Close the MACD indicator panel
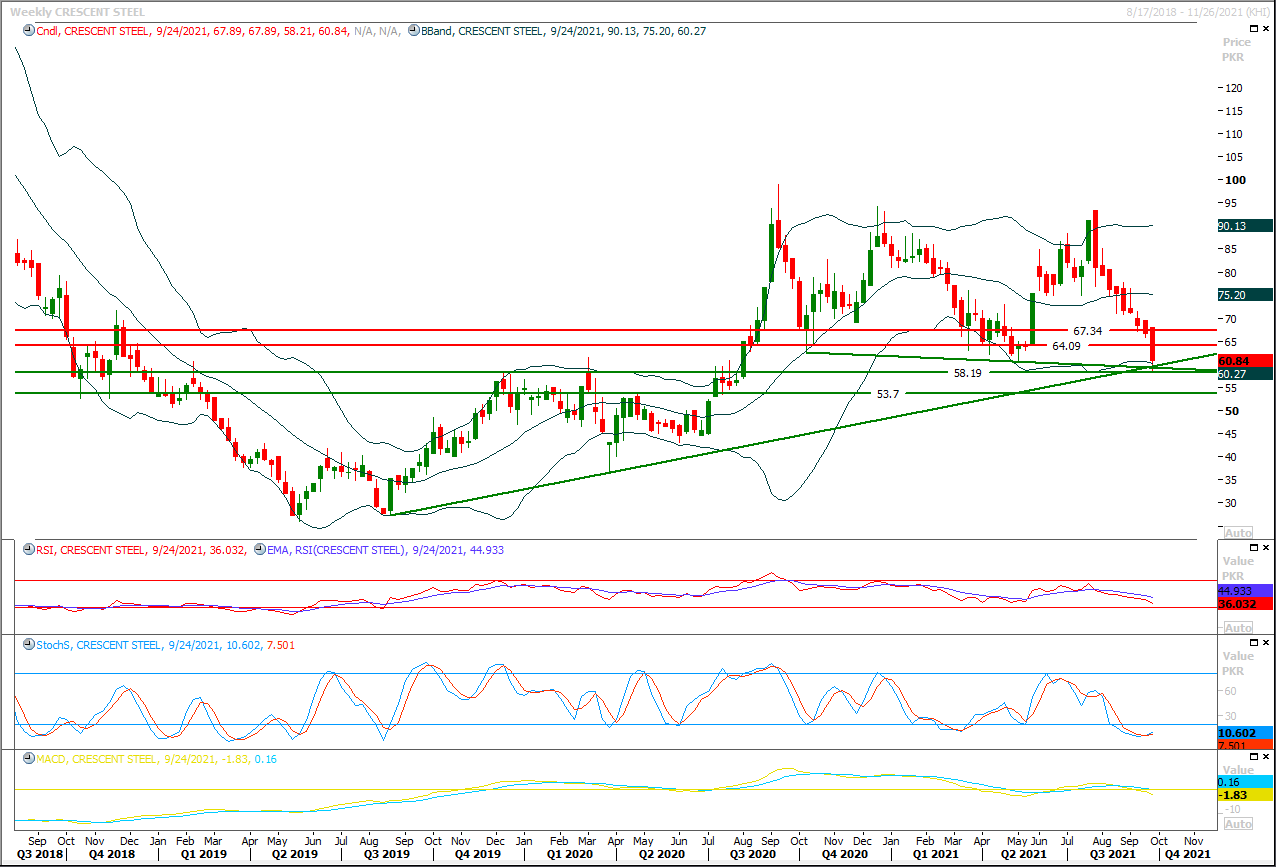The height and width of the screenshot is (867, 1276). (1265, 757)
